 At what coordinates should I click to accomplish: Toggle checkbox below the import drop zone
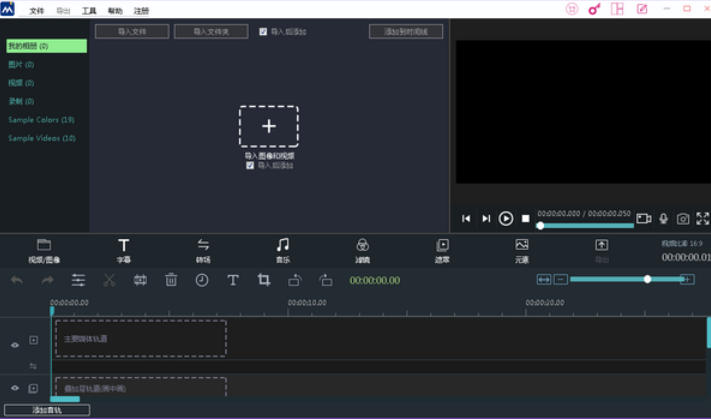pos(250,166)
